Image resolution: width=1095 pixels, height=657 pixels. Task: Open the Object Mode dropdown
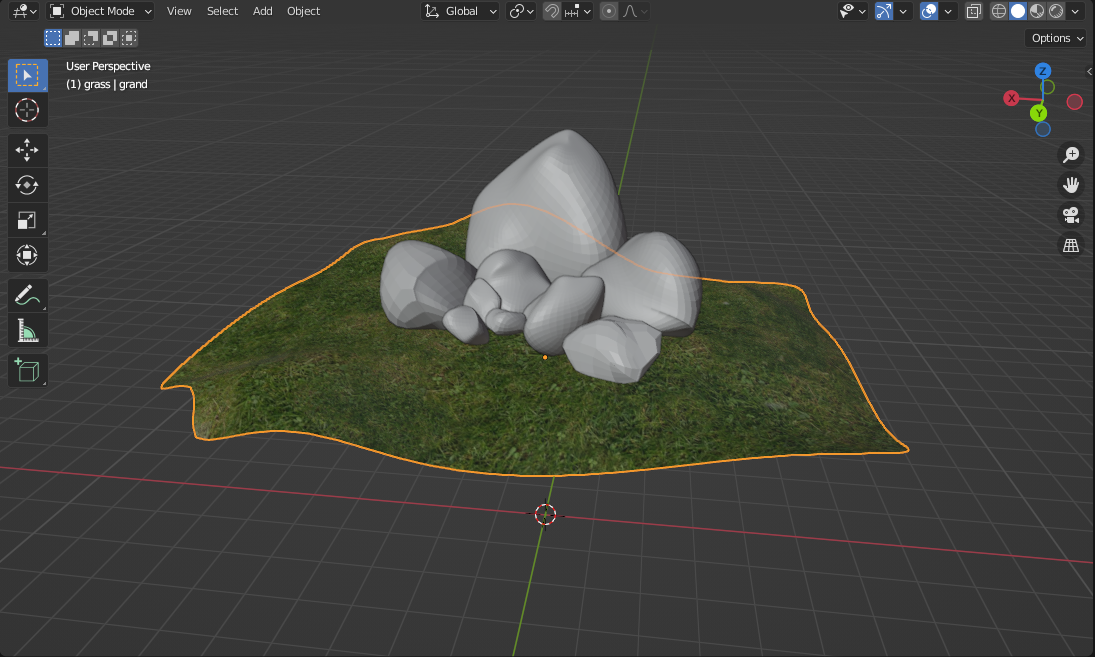click(x=101, y=11)
